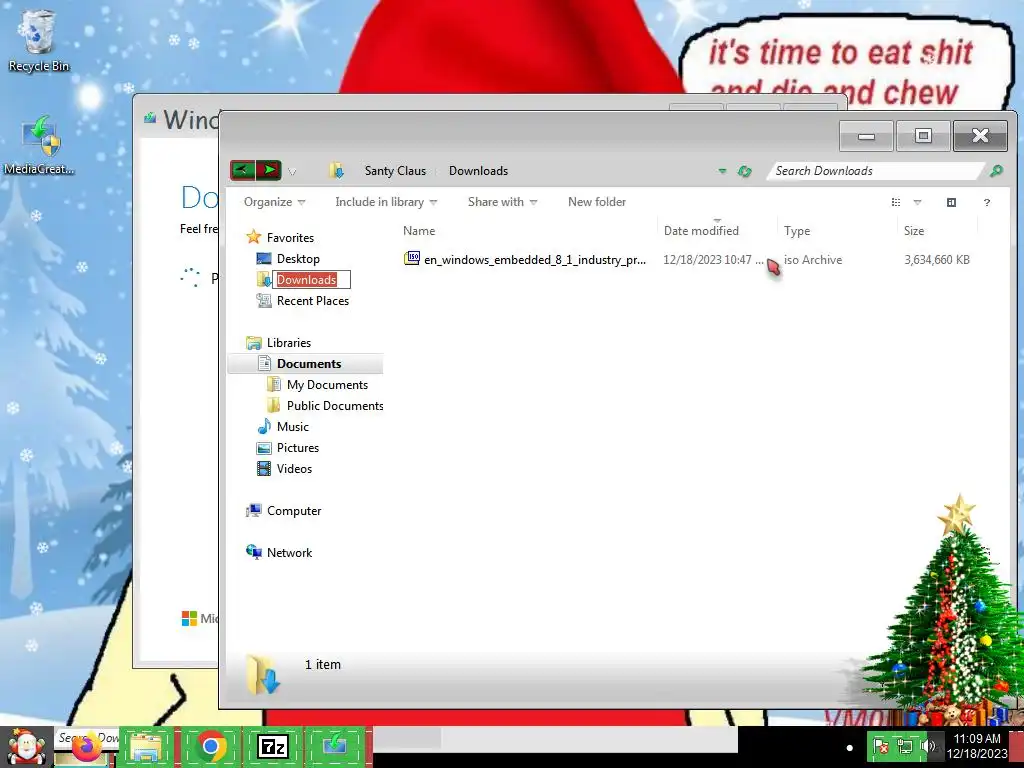Viewport: 1024px width, 768px height.
Task: Minimize the Downloads Explorer window
Action: click(866, 136)
